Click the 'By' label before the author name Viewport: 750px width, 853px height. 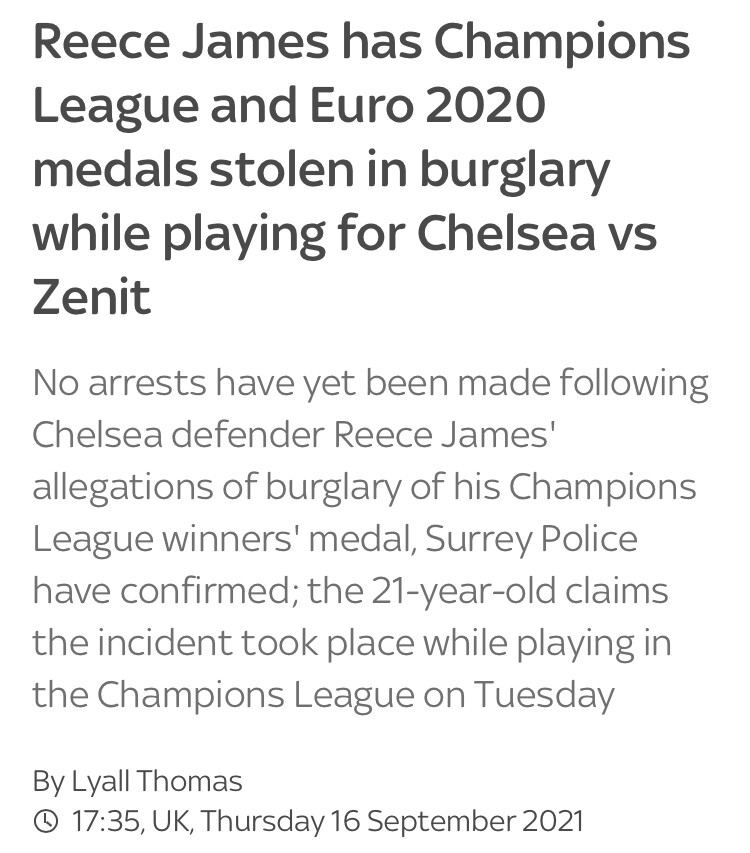pos(49,782)
